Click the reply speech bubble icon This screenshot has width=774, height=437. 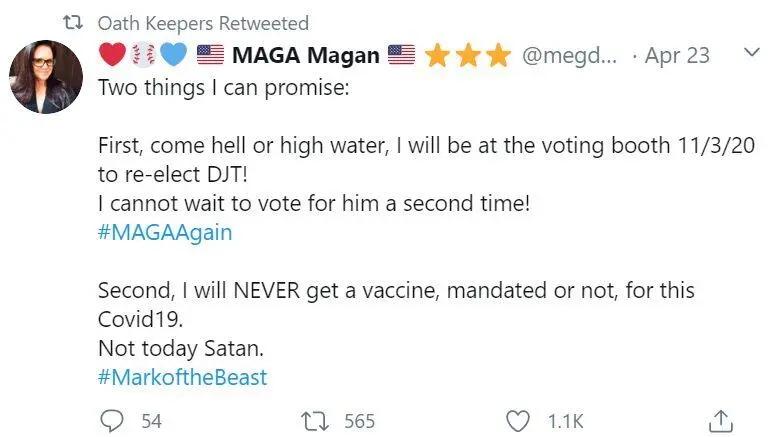[112, 421]
